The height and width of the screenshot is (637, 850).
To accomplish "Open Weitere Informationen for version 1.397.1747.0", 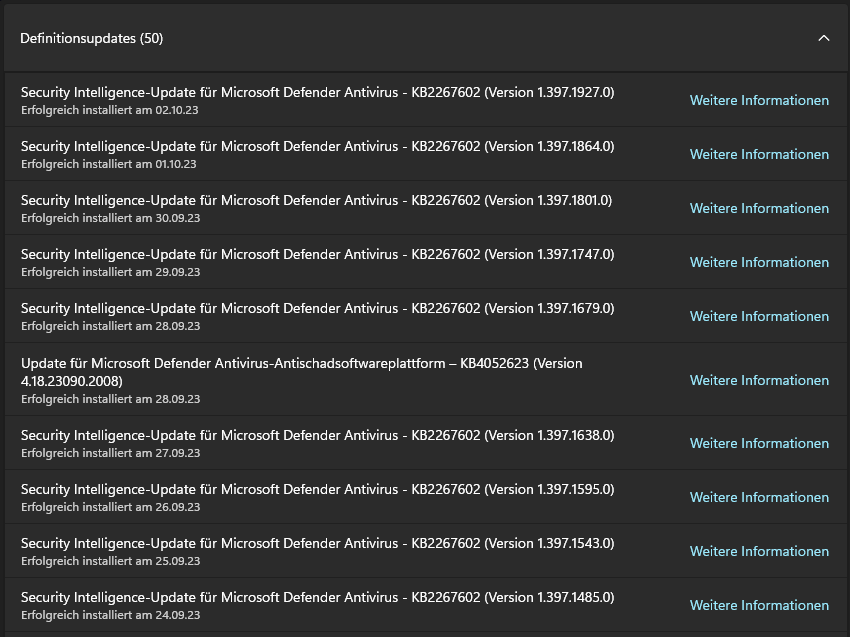I will point(759,262).
